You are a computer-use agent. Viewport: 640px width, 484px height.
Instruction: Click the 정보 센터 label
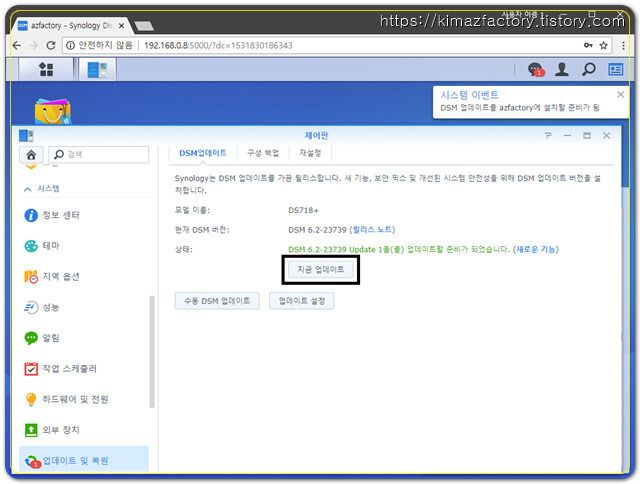coord(61,215)
